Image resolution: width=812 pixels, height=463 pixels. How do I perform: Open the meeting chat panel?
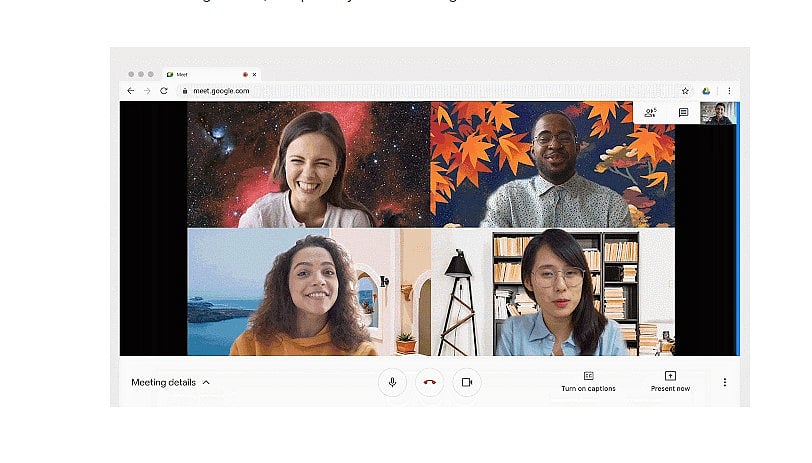coord(683,112)
